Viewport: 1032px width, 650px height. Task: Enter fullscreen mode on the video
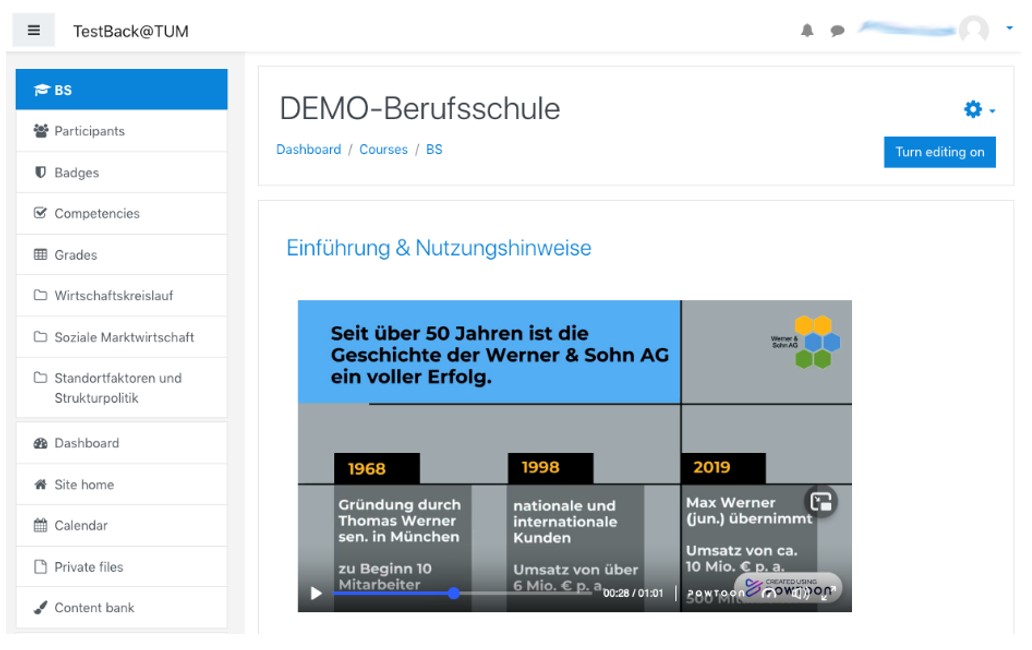pos(828,593)
